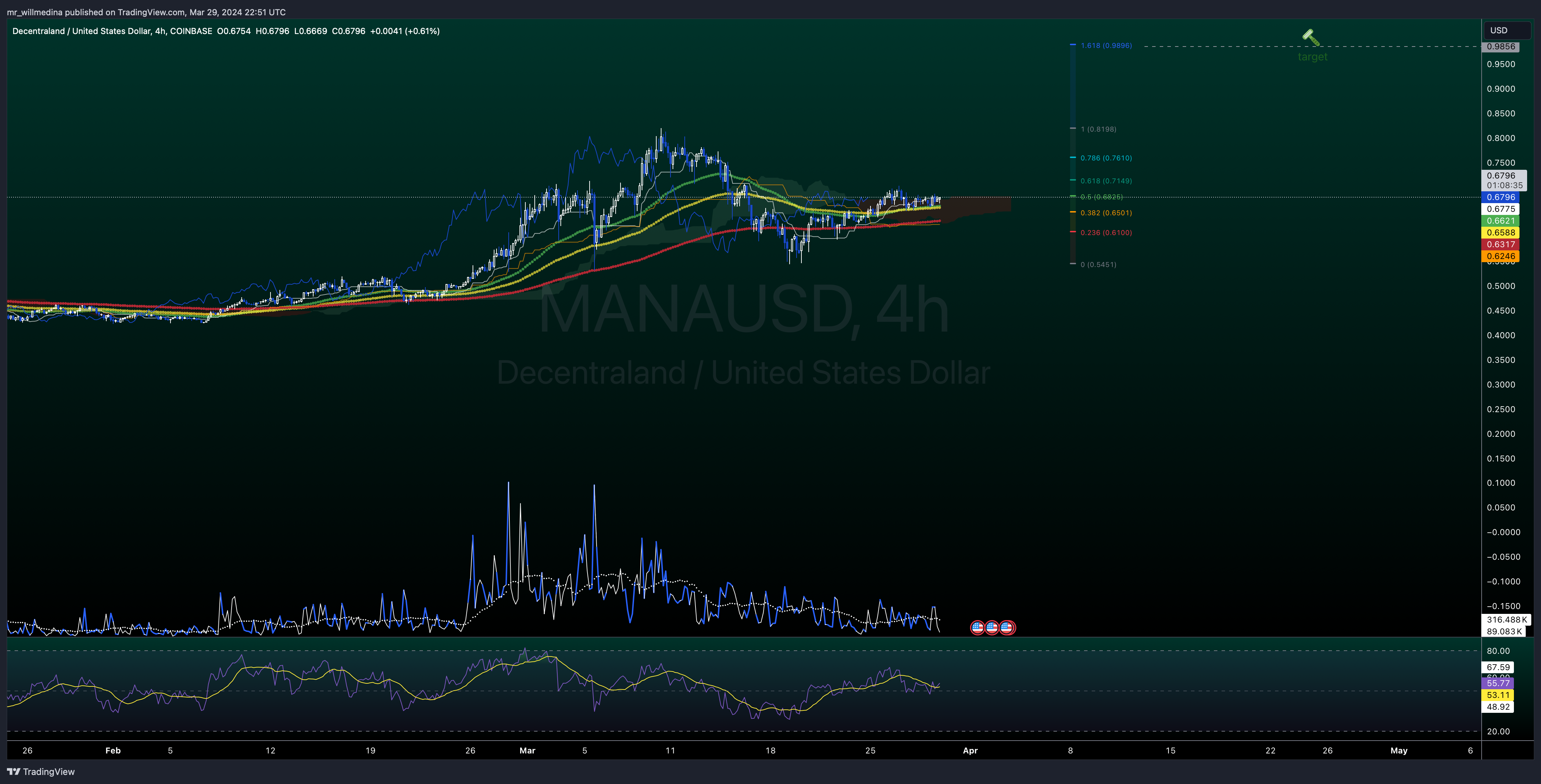Screen dimensions: 1541x784
Task: Click the Decentraland / United States Dollar symbol title
Action: [x=81, y=31]
